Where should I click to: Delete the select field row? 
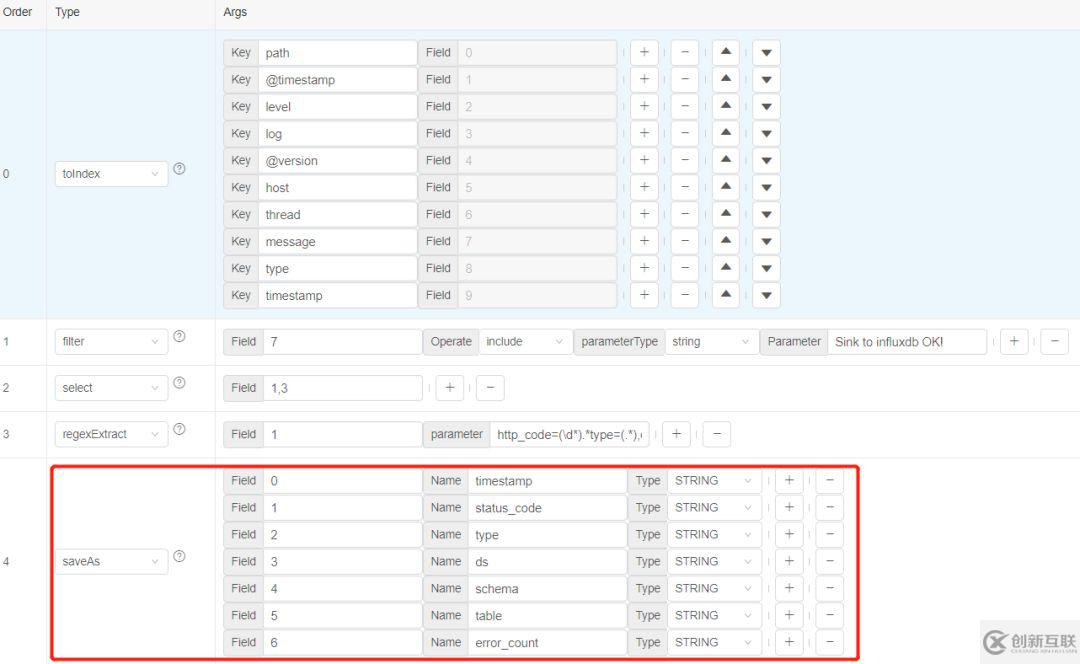coord(490,388)
